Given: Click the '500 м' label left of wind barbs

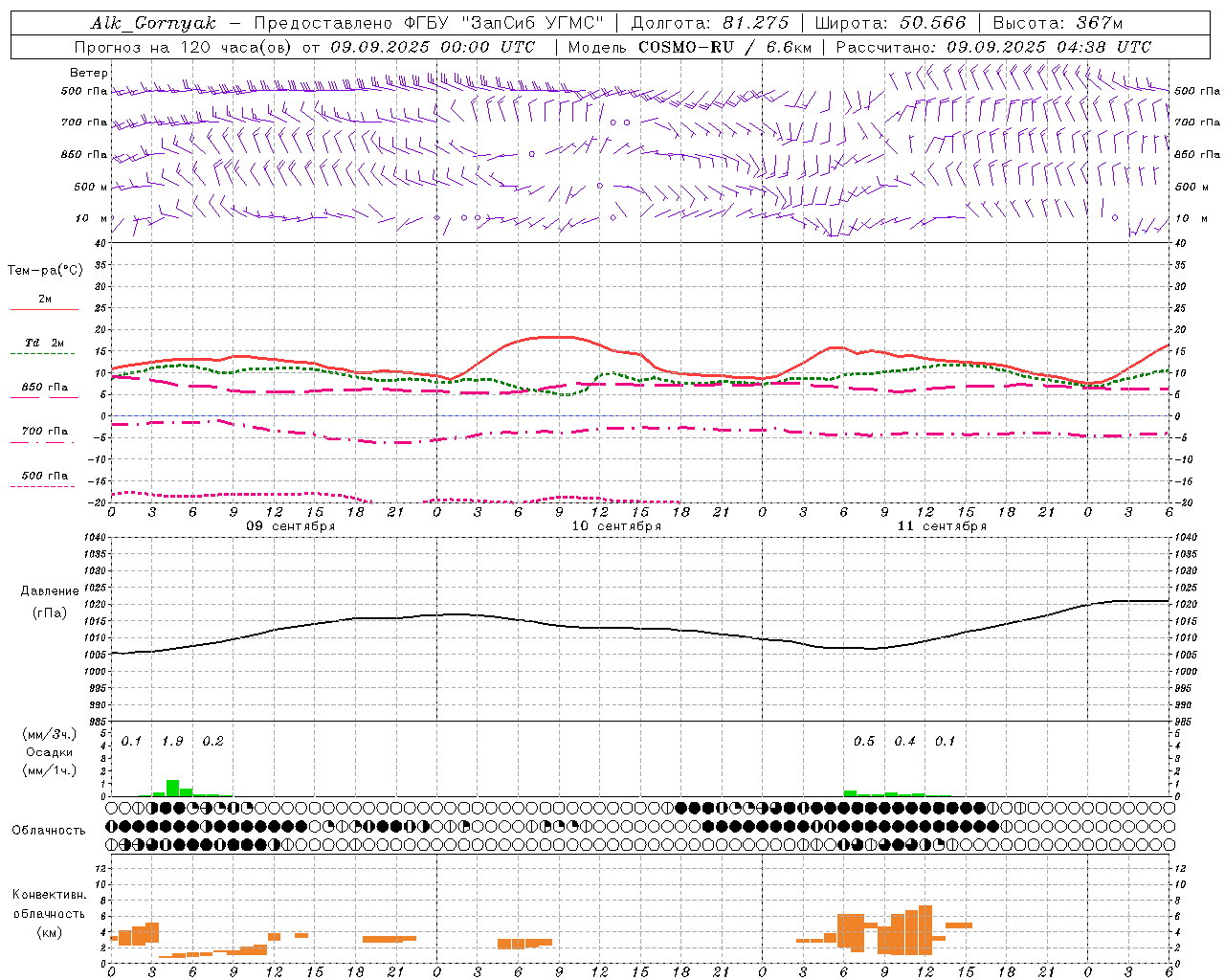Looking at the screenshot, I should point(91,187).
